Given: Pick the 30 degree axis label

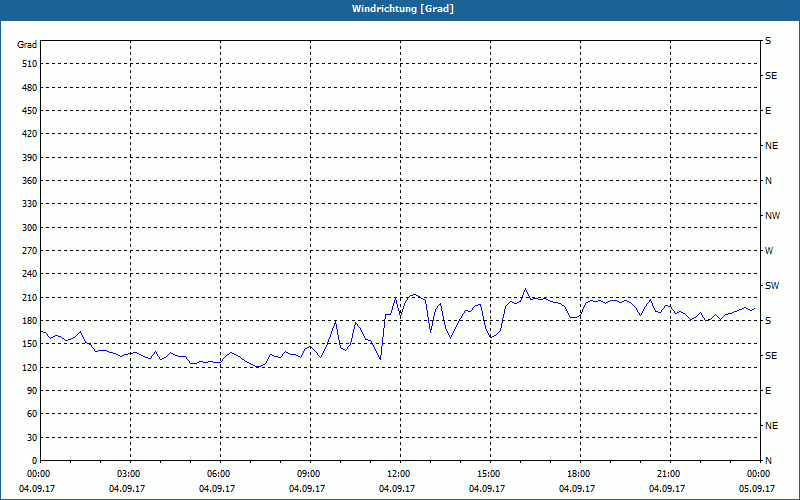Looking at the screenshot, I should click(32, 437).
